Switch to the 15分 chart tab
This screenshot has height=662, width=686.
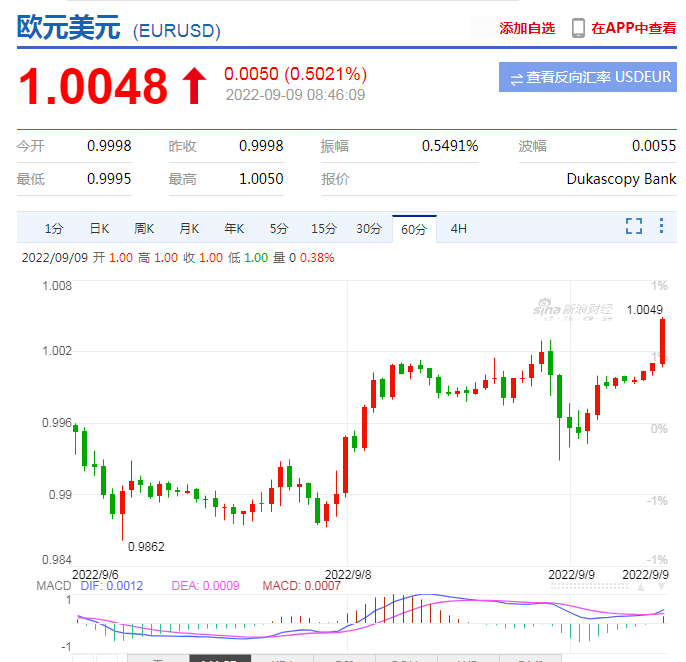point(324,228)
